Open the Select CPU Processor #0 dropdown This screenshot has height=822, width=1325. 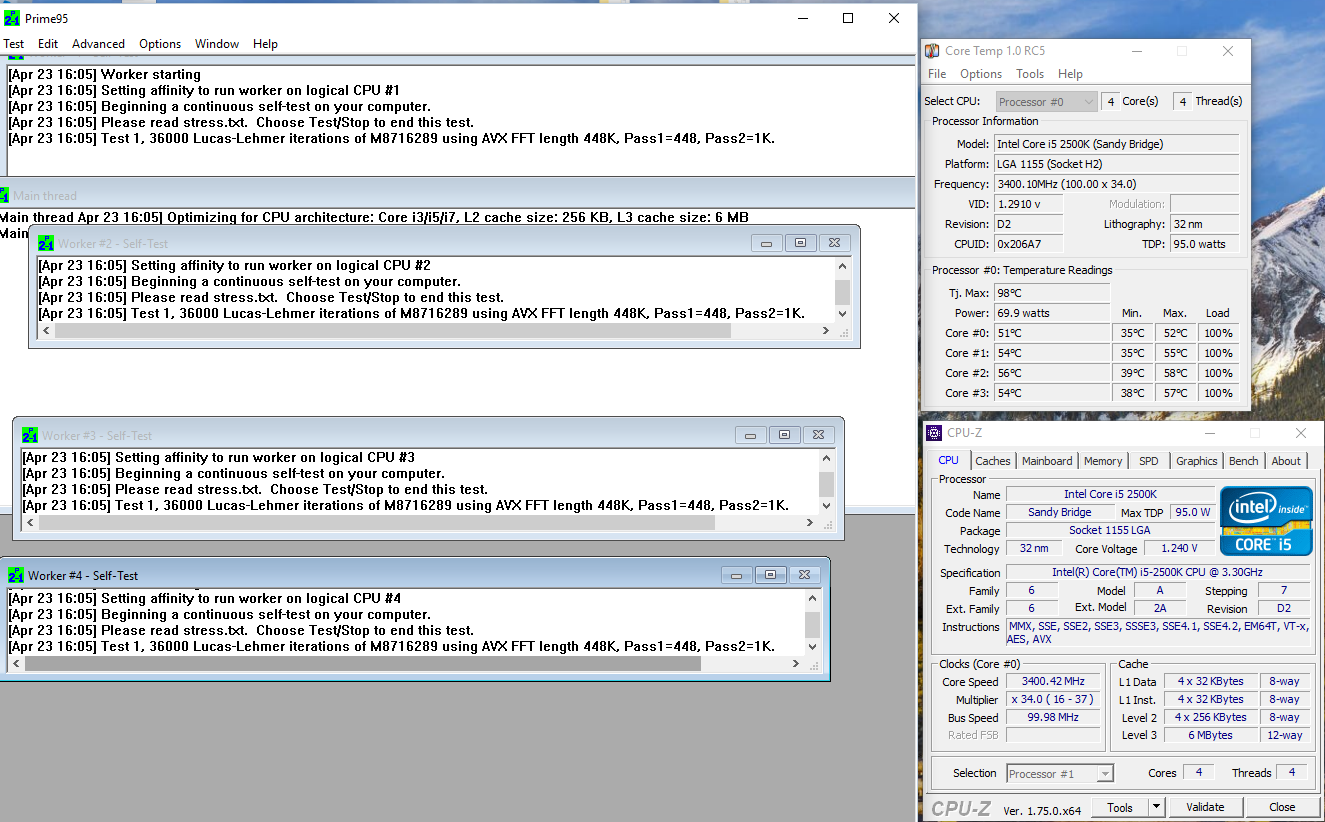1046,101
